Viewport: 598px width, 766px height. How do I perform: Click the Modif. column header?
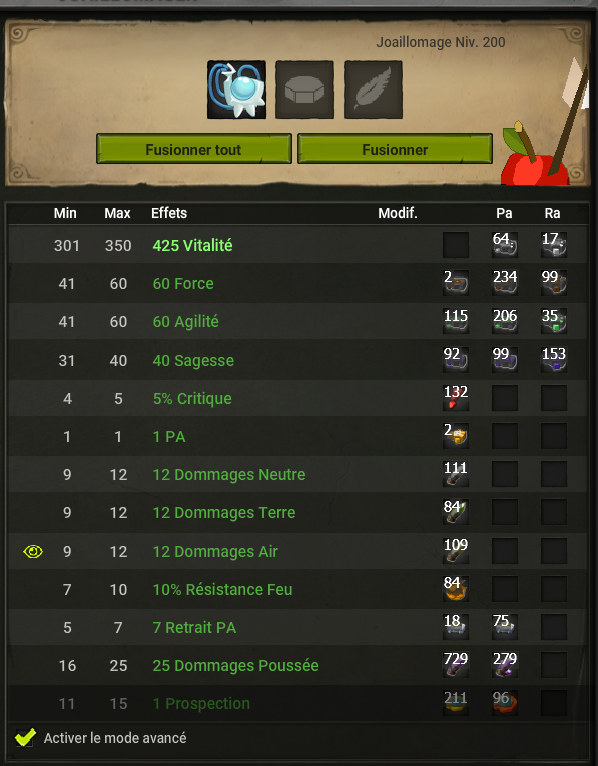click(x=398, y=213)
